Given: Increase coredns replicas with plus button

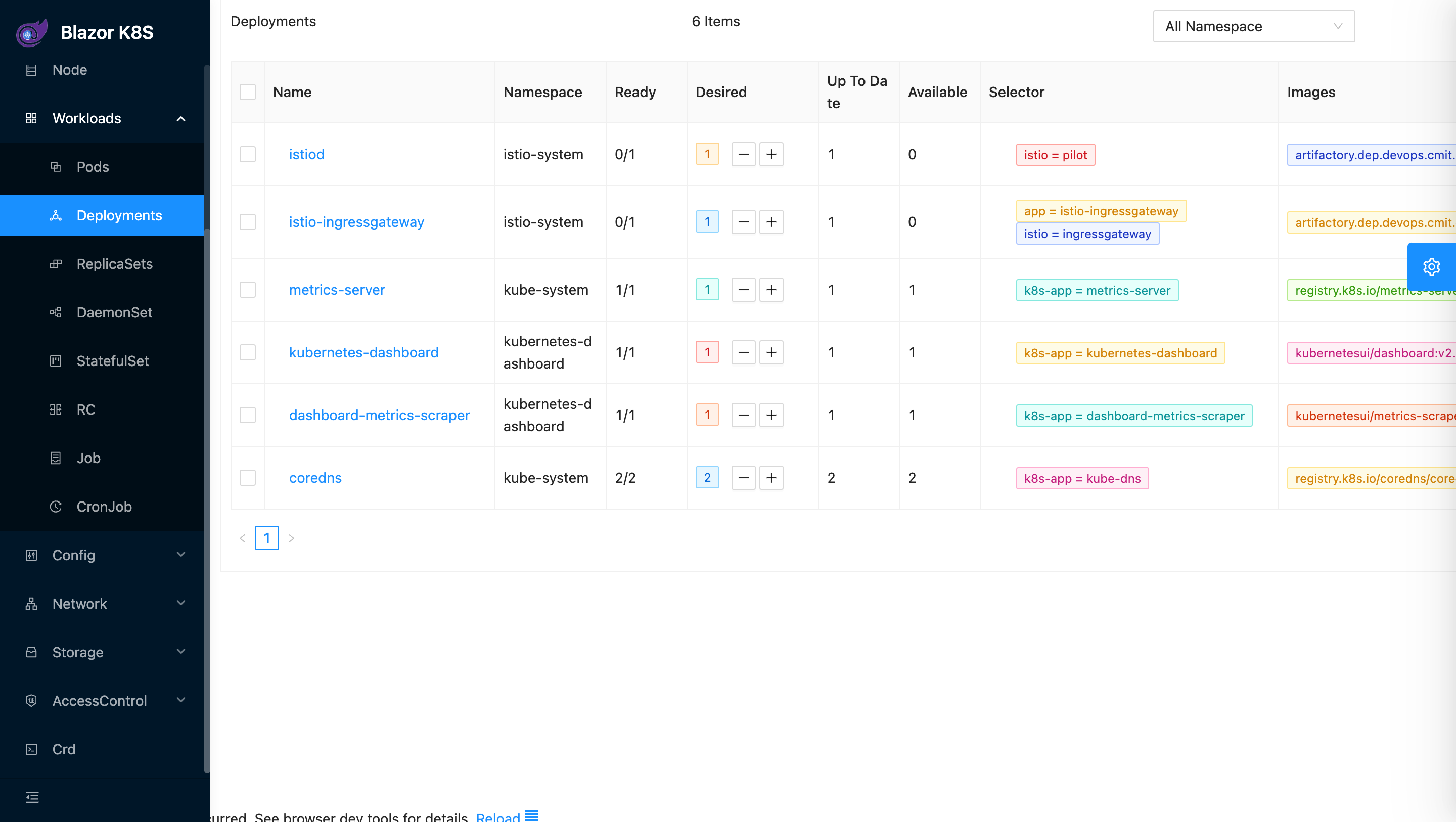Looking at the screenshot, I should [771, 478].
